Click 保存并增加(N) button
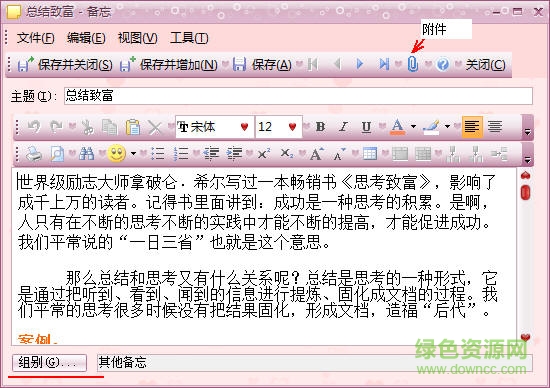The height and width of the screenshot is (388, 550). coord(169,65)
